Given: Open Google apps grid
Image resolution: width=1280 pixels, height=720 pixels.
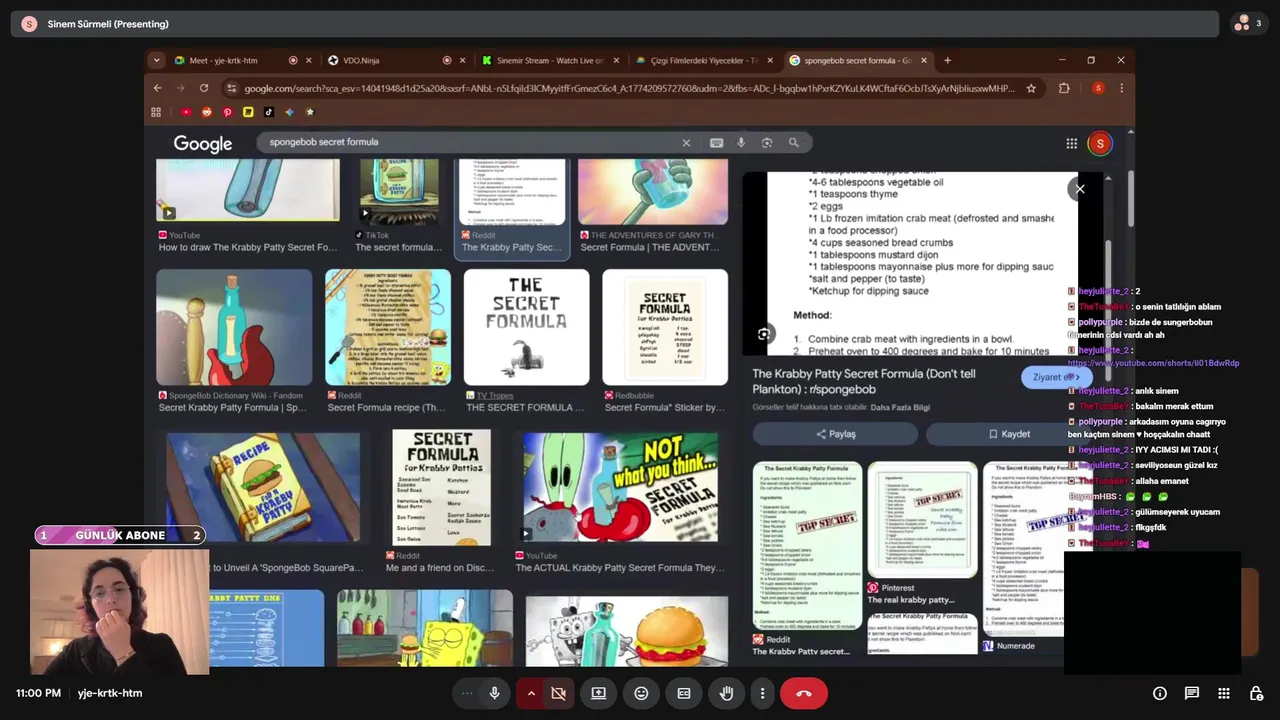Looking at the screenshot, I should tap(1071, 143).
